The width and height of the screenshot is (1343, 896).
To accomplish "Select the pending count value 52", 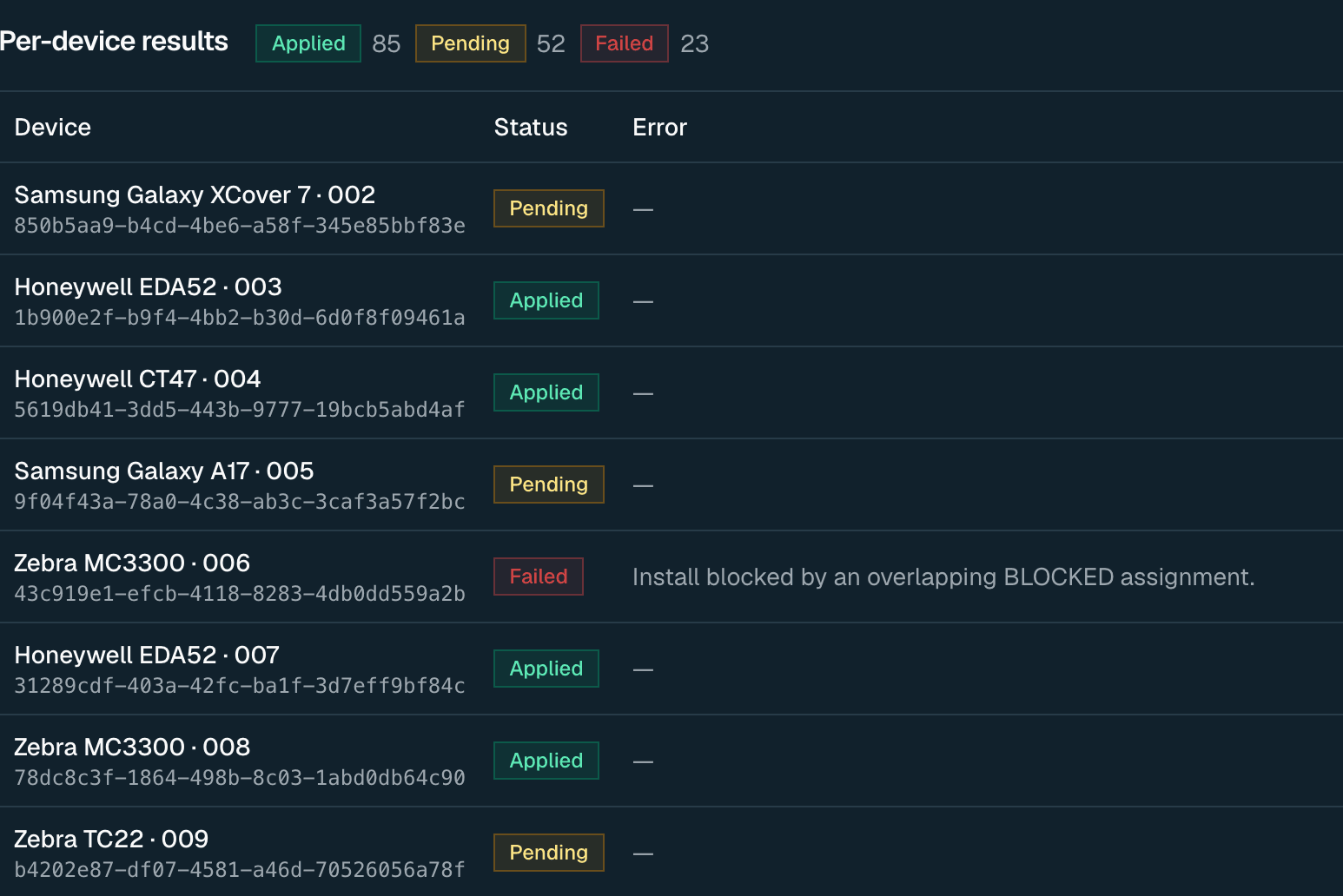I will point(551,43).
